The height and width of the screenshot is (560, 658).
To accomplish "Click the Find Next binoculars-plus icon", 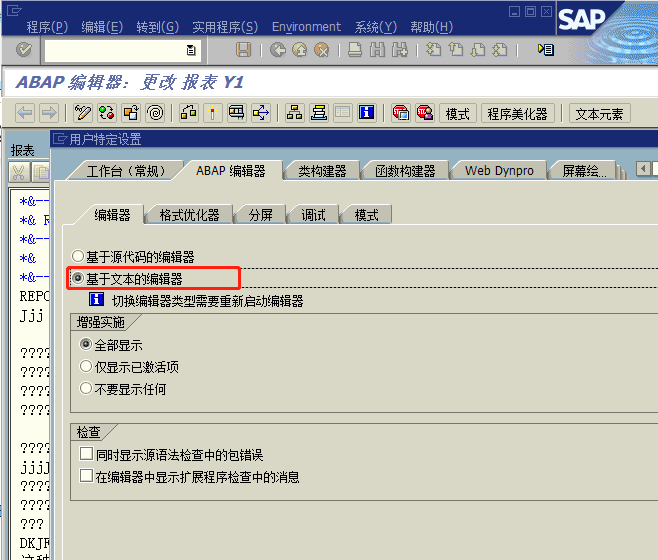I will pos(400,50).
